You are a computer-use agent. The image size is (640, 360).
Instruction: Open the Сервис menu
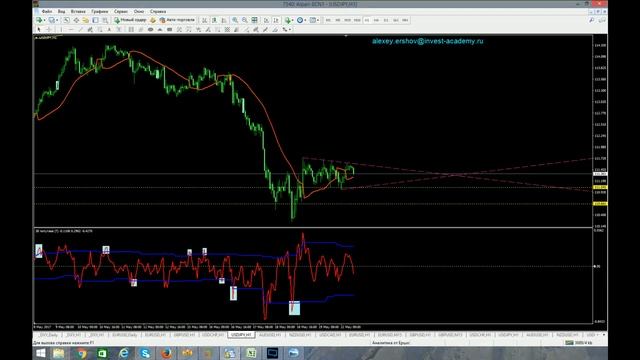[x=121, y=11]
